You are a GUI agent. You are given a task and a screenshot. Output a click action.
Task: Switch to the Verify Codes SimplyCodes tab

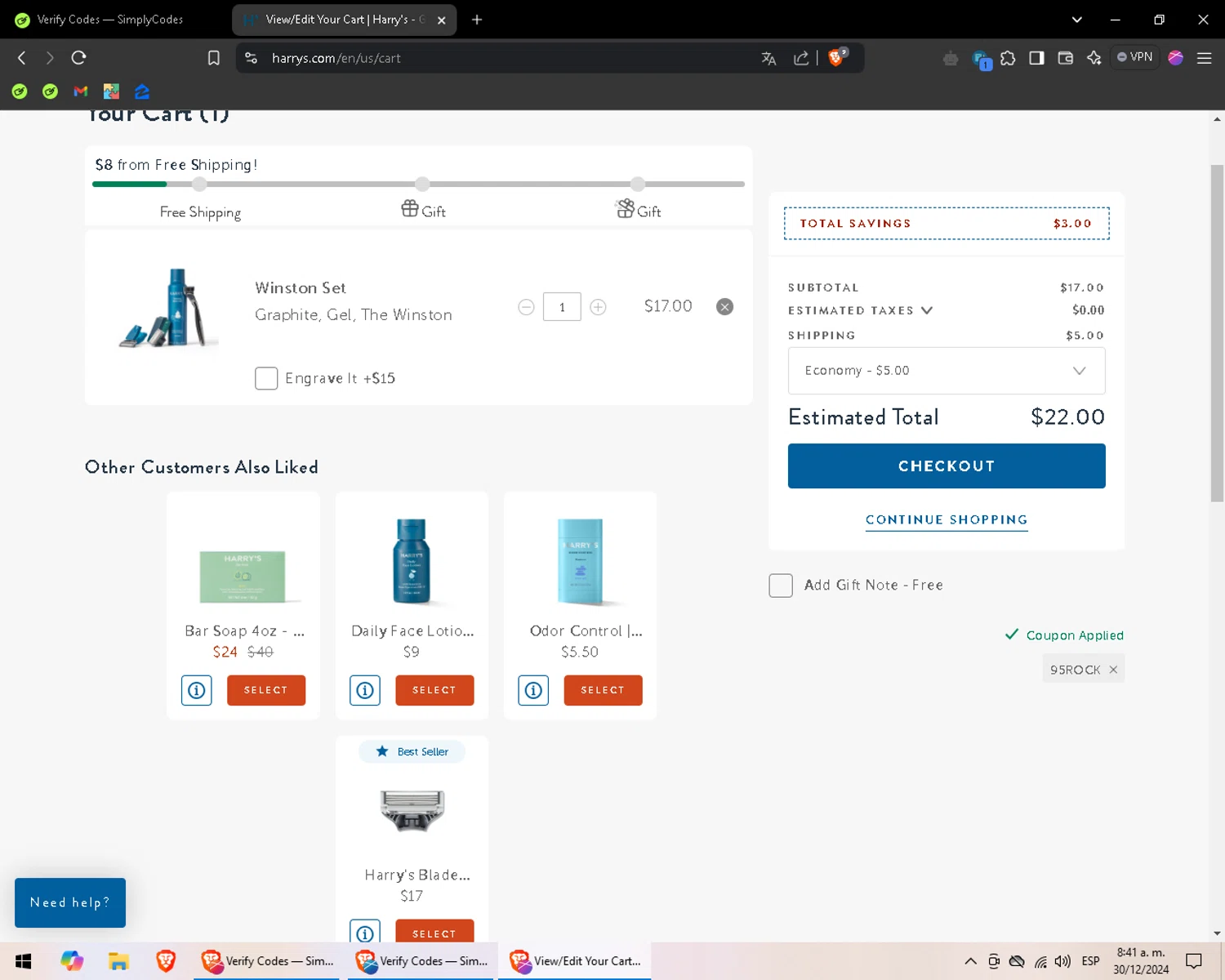[x=110, y=20]
